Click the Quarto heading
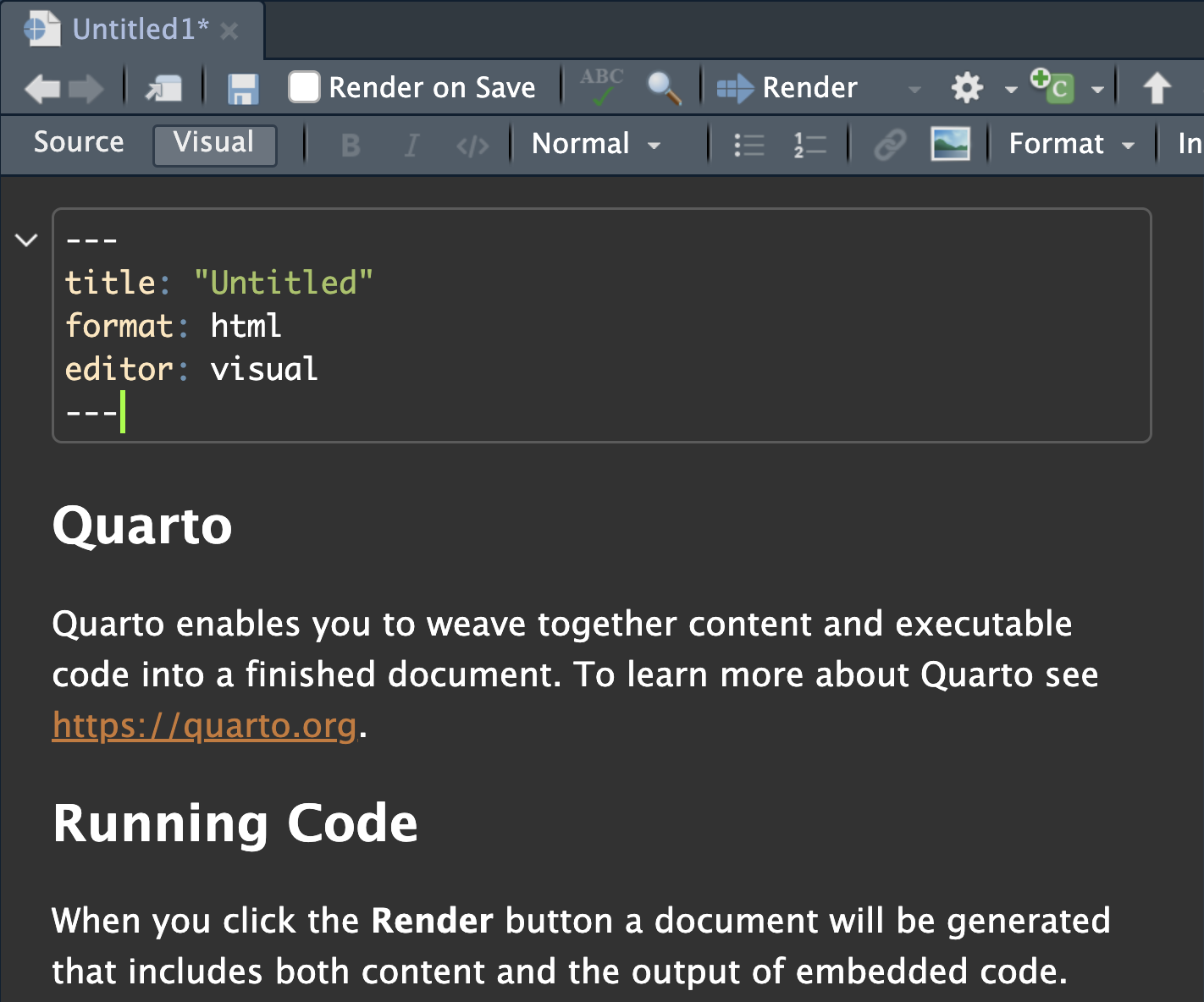The width and height of the screenshot is (1204, 1002). [x=142, y=526]
